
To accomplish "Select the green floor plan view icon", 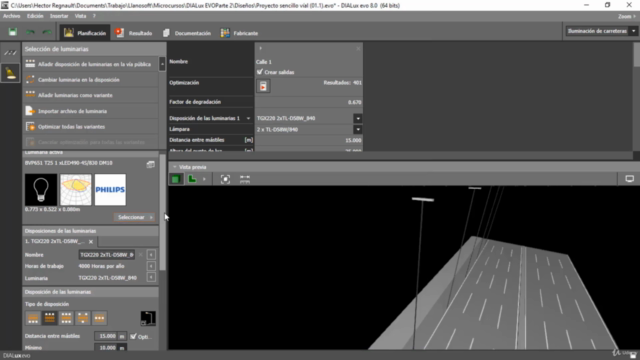I will tap(192, 179).
